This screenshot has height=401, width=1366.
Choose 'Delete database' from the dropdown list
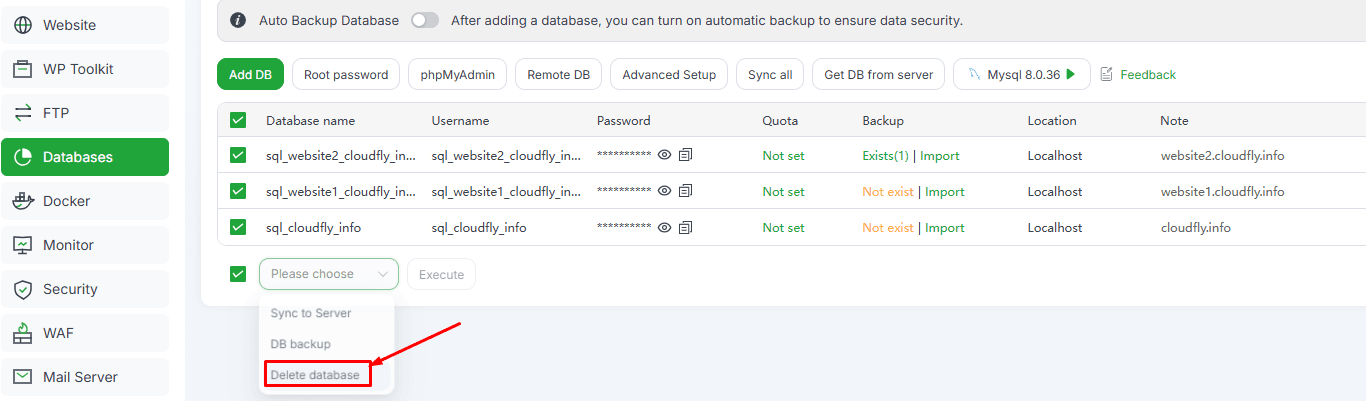click(315, 375)
